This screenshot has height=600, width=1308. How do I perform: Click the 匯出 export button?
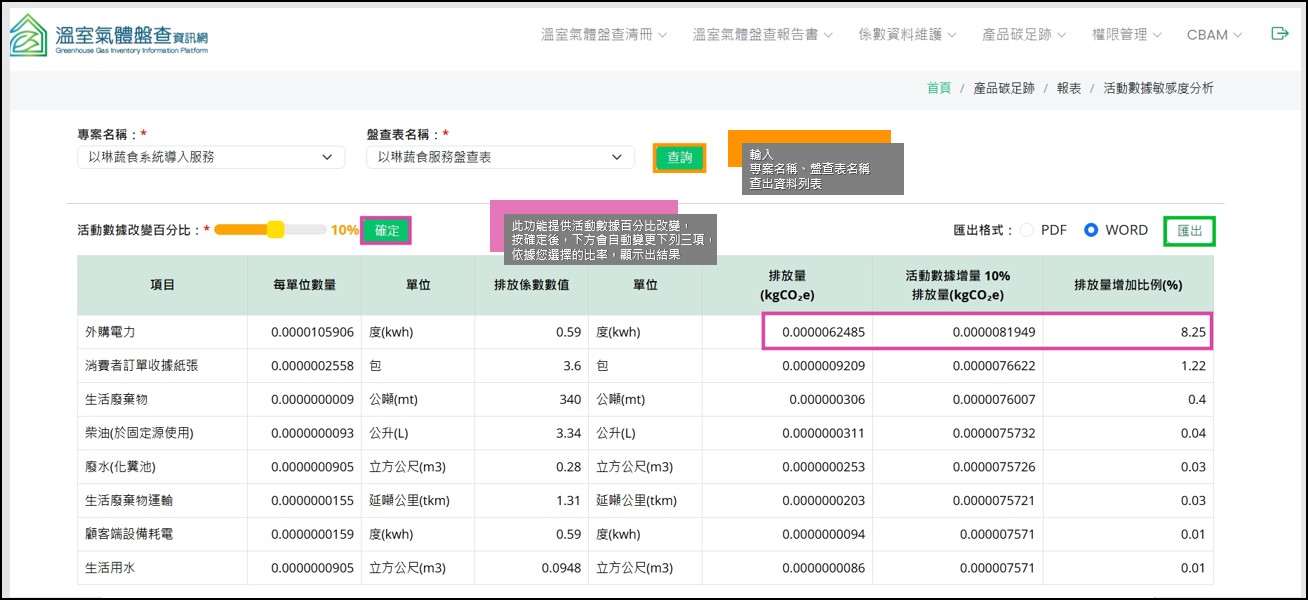pyautogui.click(x=1189, y=231)
